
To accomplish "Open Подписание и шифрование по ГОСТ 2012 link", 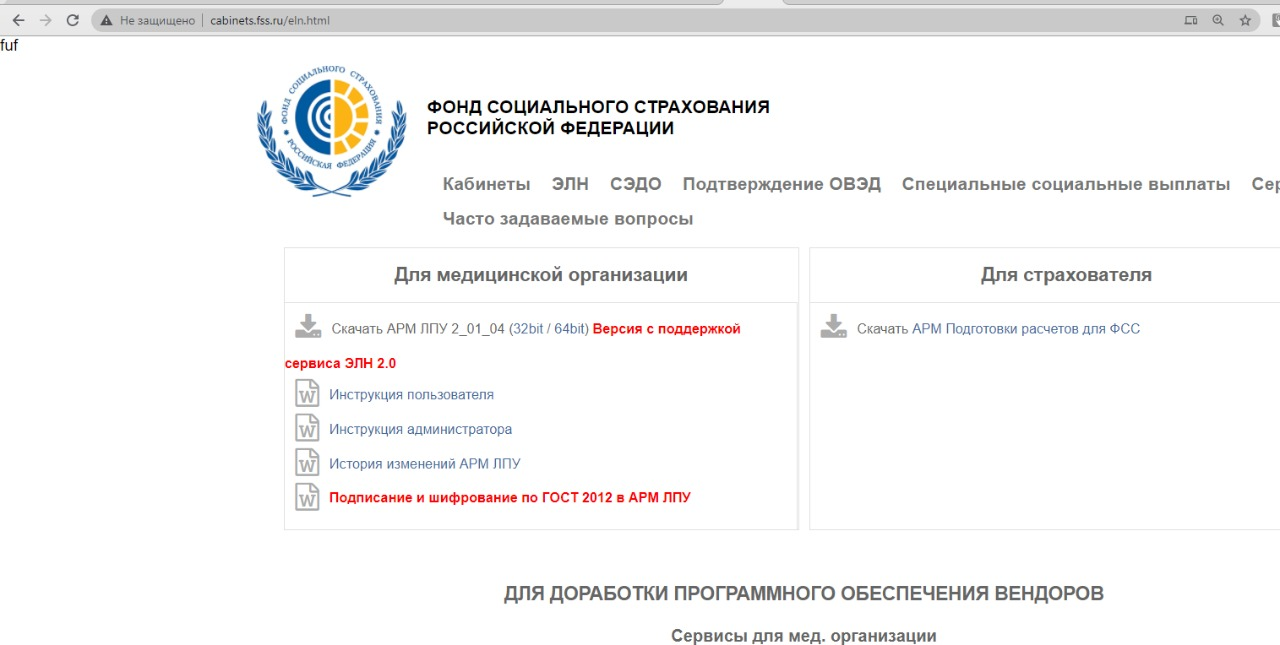I will 510,497.
